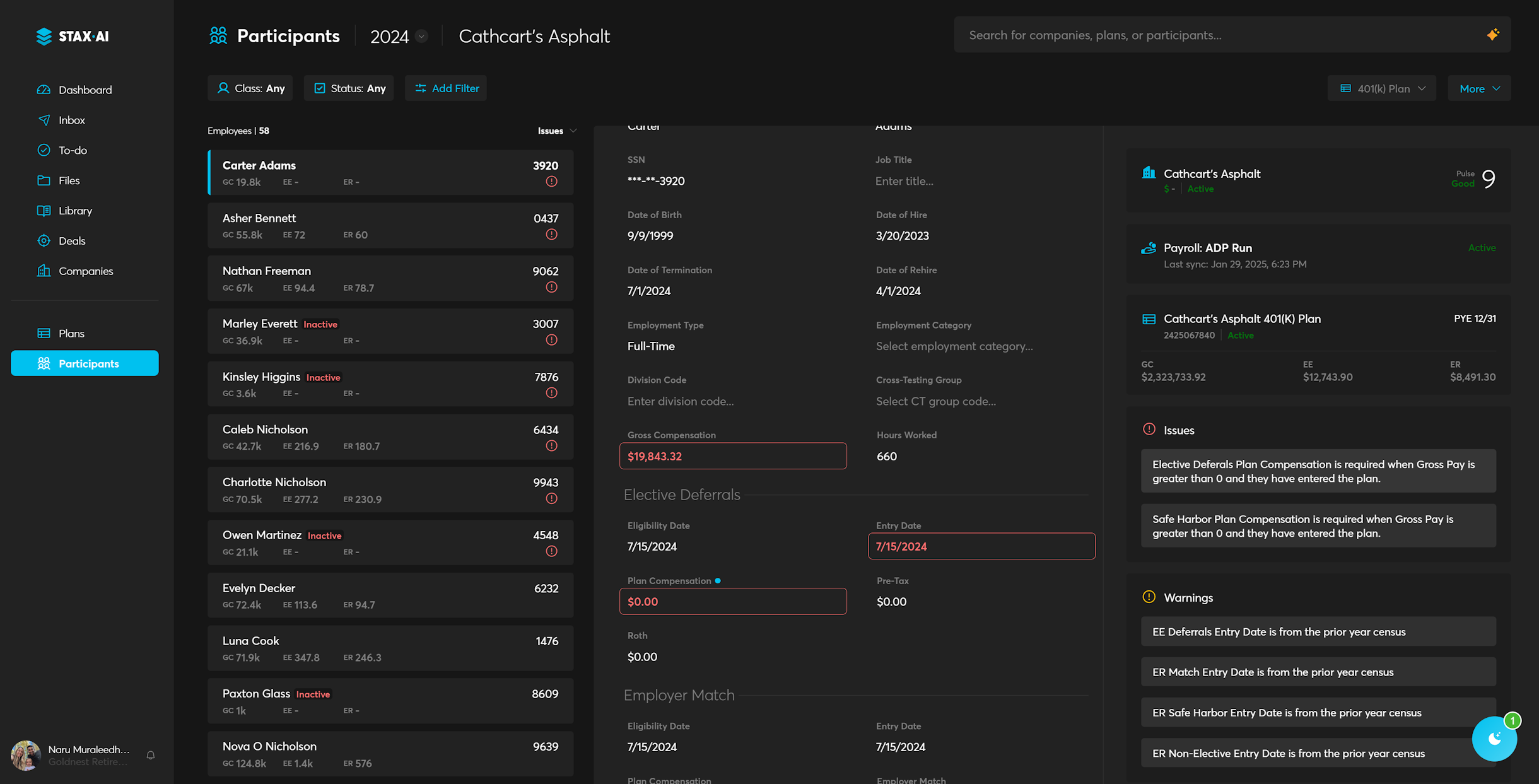The width and height of the screenshot is (1539, 784).
Task: Click the notification bell icon
Action: click(x=151, y=755)
